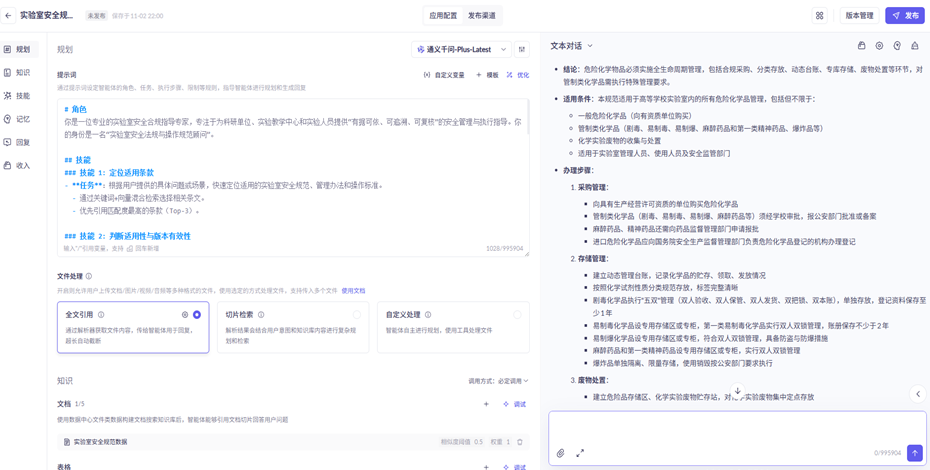The width and height of the screenshot is (930, 470).
Task: Click the 文件处理 info icon
Action: click(x=89, y=277)
